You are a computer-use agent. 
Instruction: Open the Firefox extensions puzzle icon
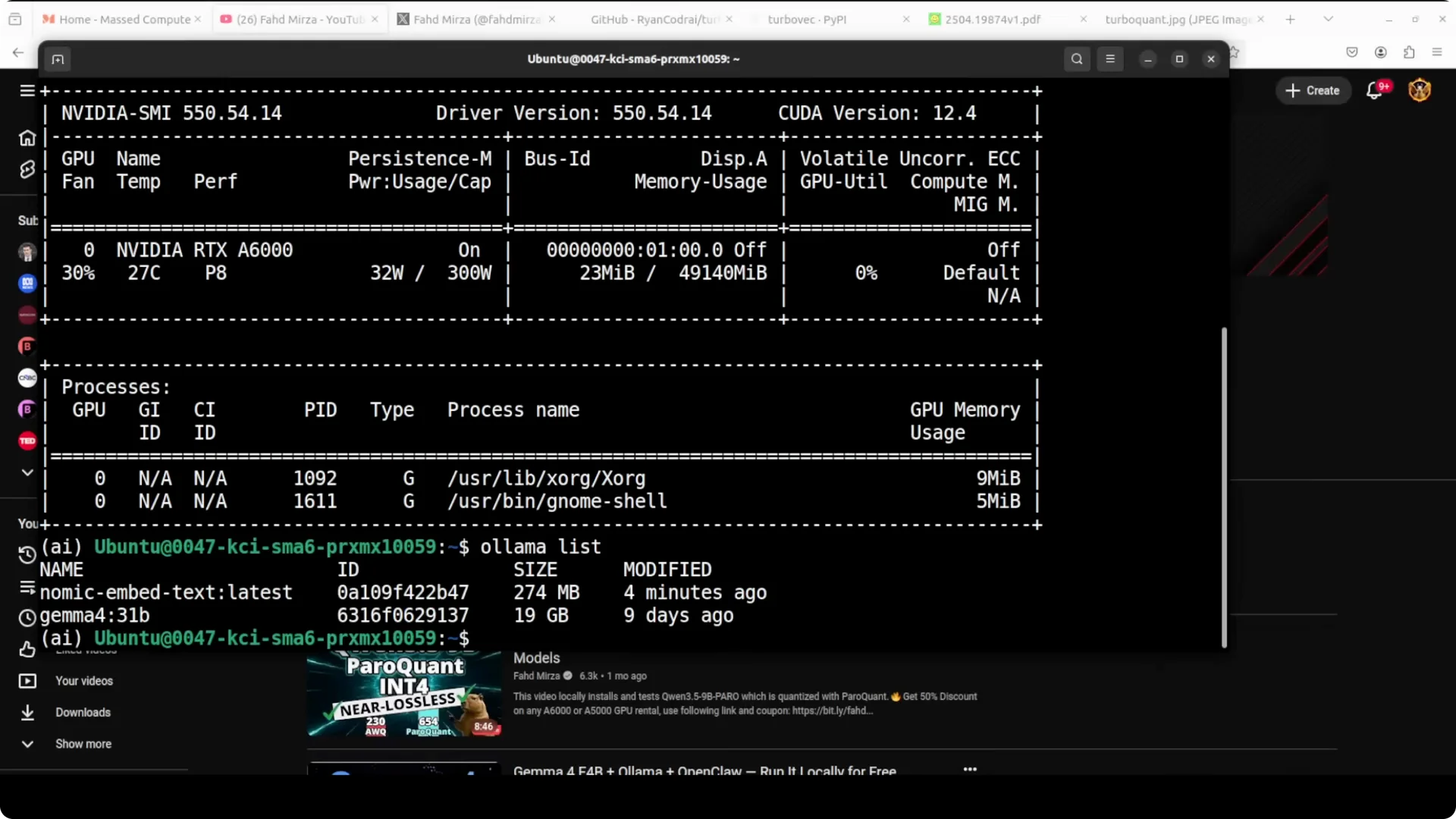pos(1409,52)
